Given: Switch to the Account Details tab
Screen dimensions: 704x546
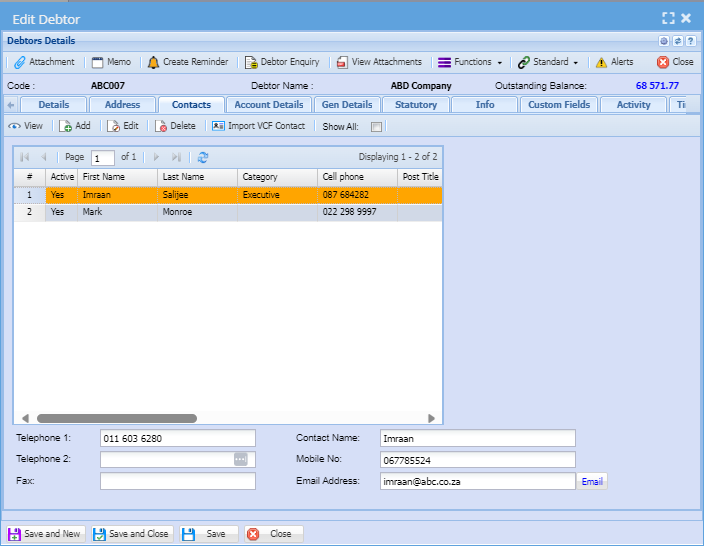Looking at the screenshot, I should (268, 105).
